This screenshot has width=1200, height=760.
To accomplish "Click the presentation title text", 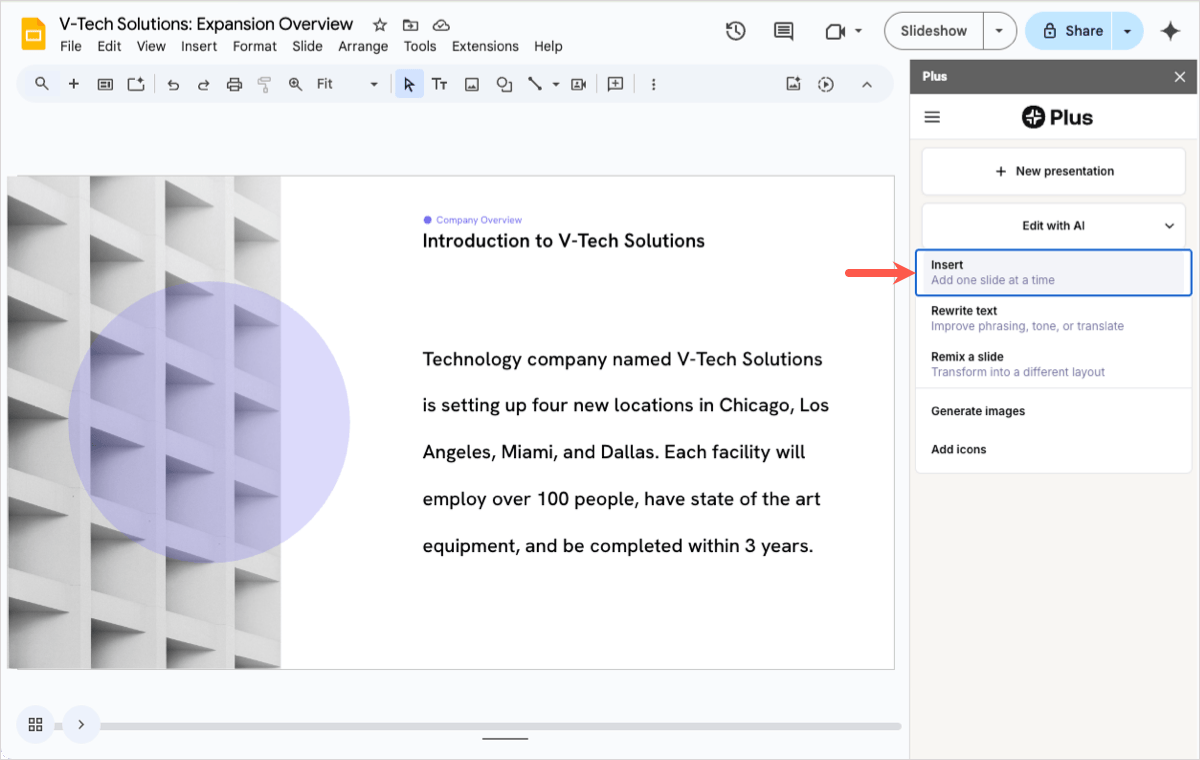I will [x=206, y=24].
